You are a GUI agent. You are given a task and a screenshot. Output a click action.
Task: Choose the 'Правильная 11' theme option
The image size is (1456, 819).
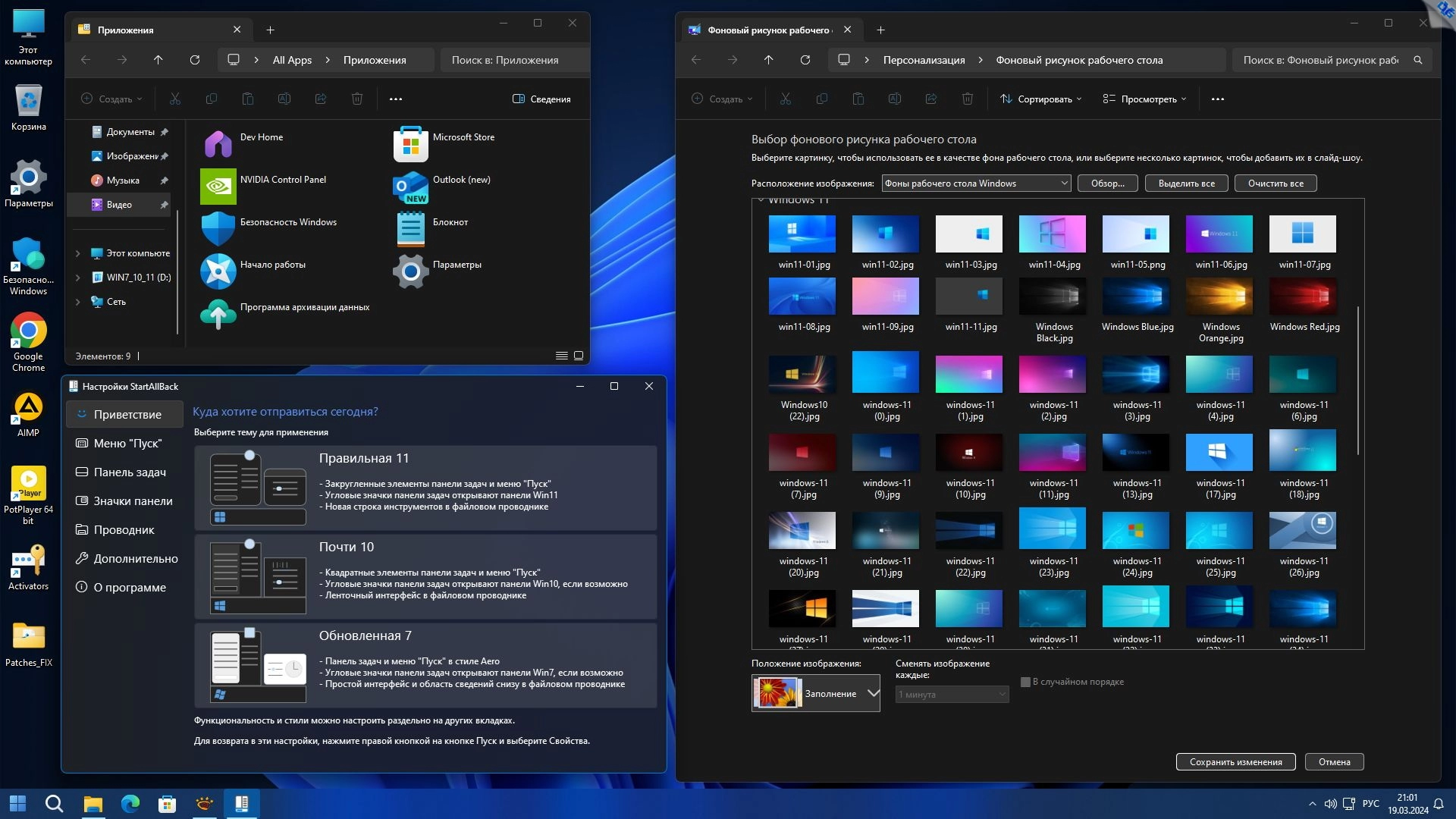425,487
